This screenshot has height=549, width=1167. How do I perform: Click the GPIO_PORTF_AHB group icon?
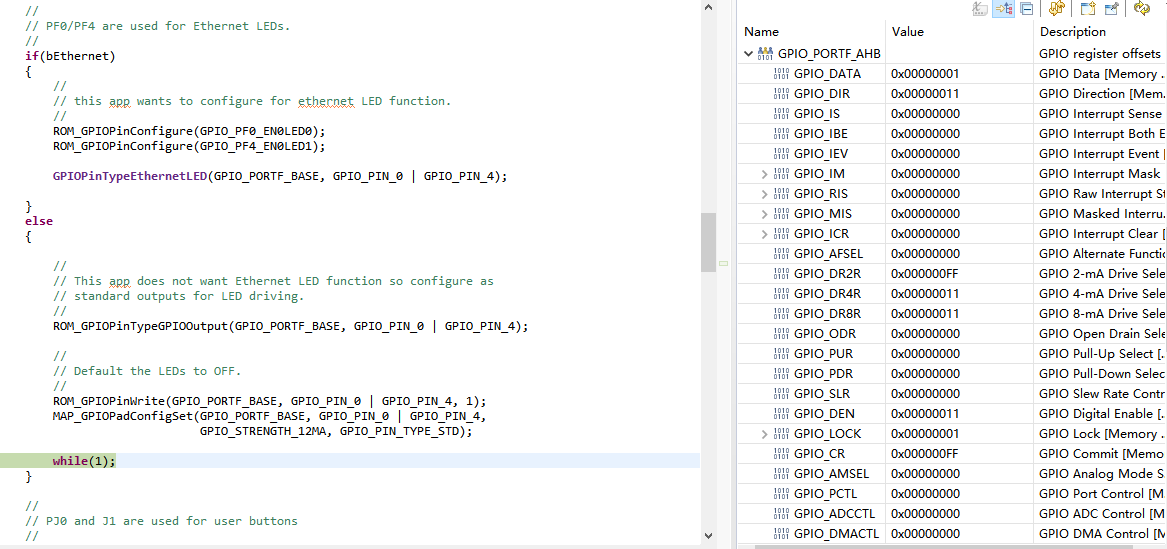click(765, 54)
